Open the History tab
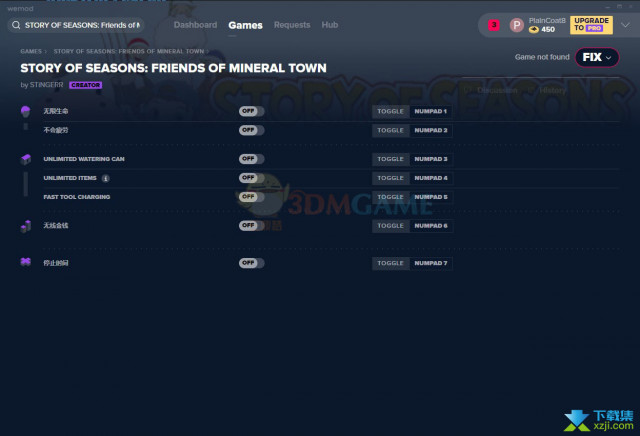Viewport: 640px width, 436px height. point(547,90)
